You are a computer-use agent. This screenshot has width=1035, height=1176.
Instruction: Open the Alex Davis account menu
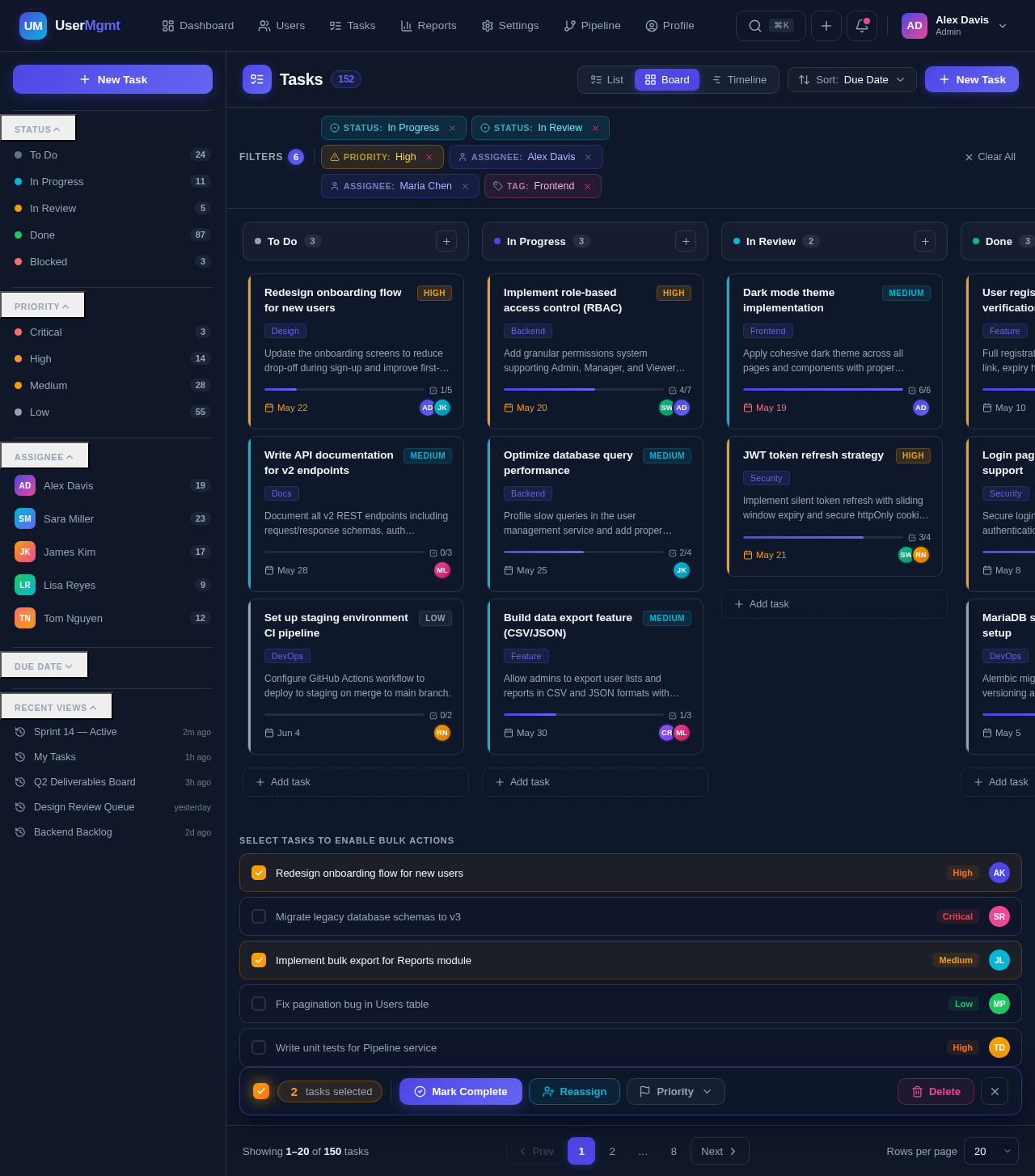(x=955, y=26)
